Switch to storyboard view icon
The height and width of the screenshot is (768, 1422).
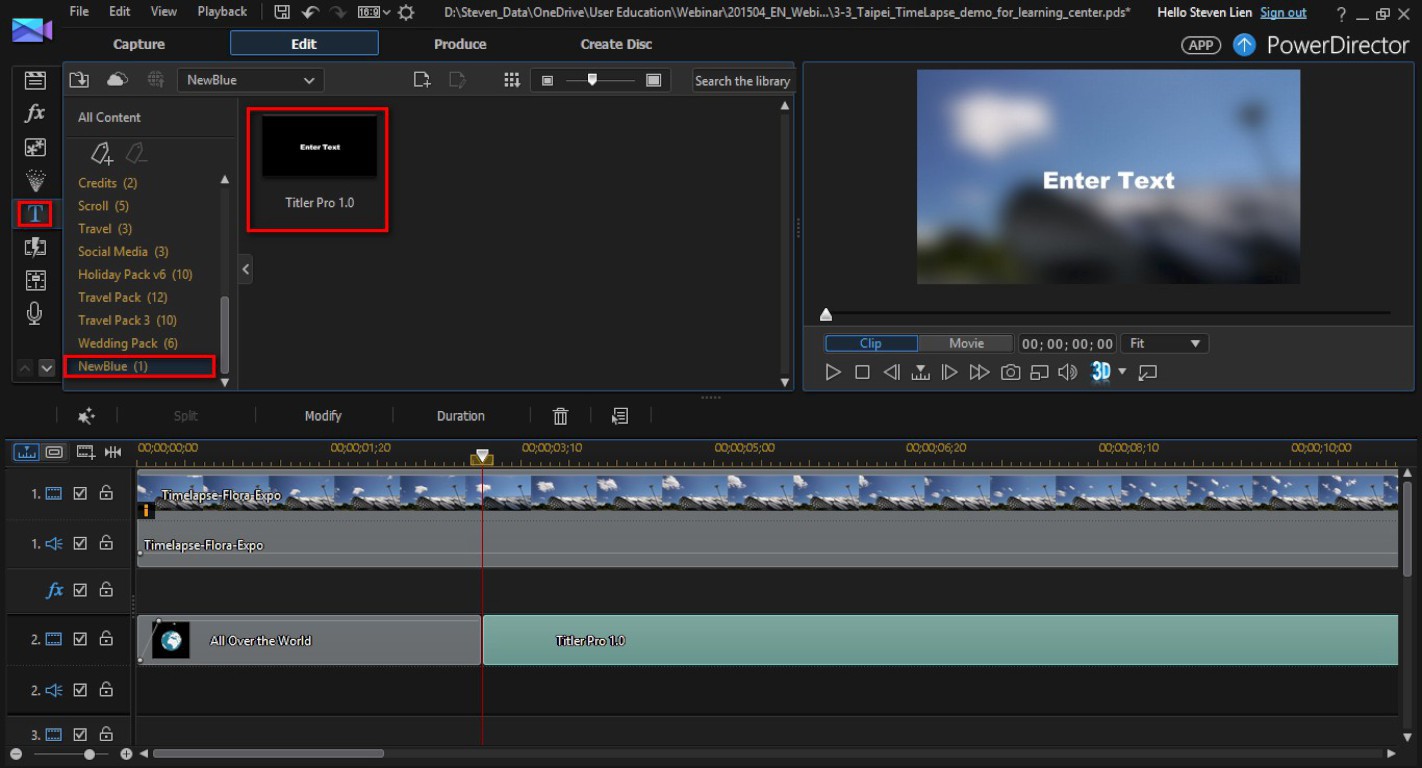[x=54, y=452]
